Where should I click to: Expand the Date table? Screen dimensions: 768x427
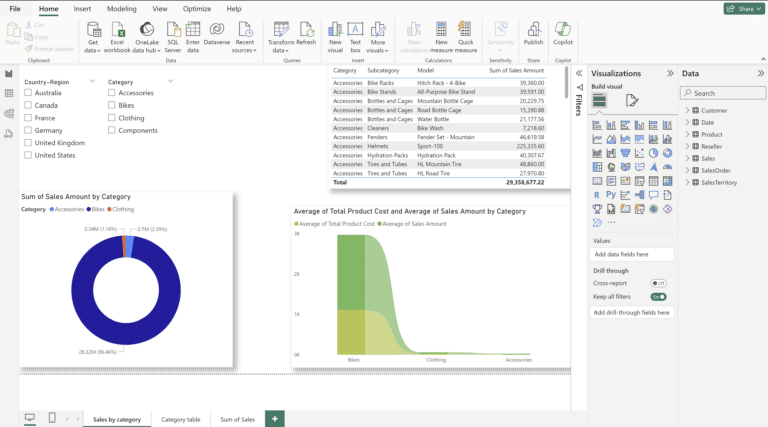coord(687,122)
